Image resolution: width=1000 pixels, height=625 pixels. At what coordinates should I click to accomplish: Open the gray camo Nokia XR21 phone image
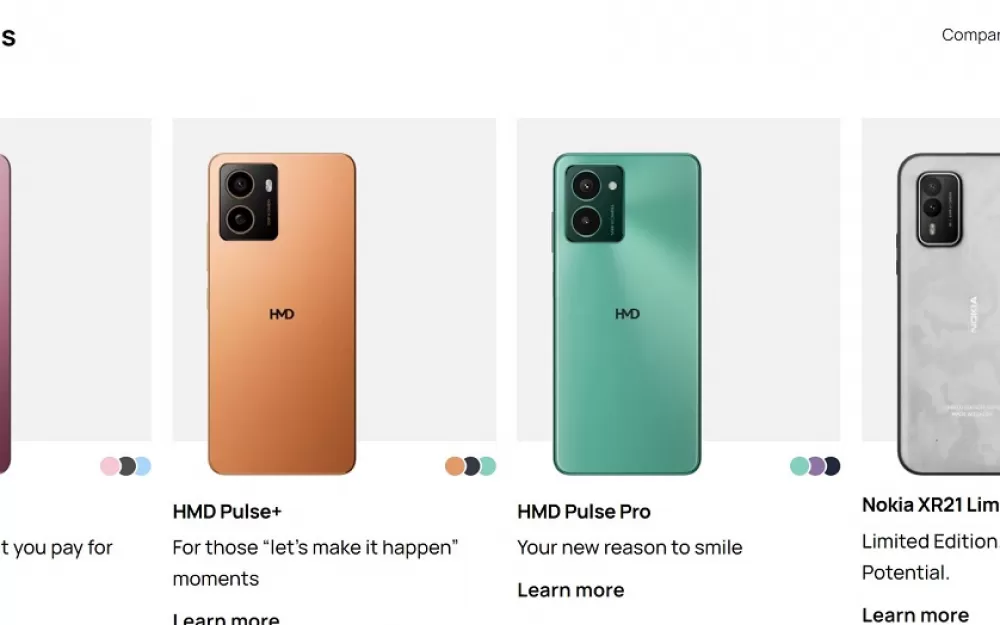pyautogui.click(x=949, y=314)
